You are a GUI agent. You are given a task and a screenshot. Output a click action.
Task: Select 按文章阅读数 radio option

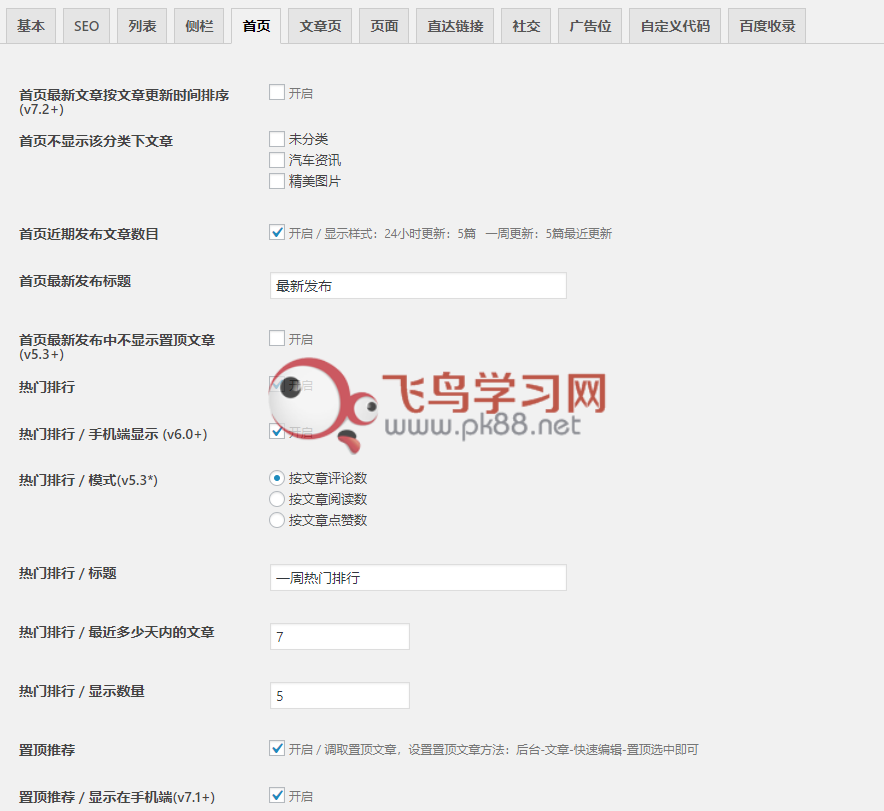(x=277, y=499)
